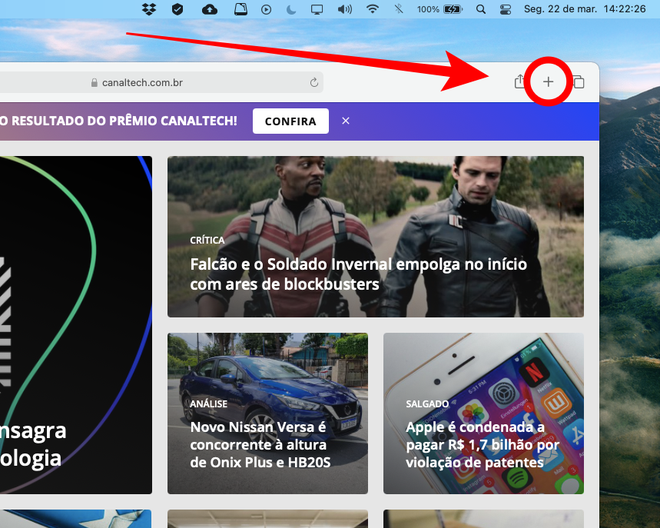Viewport: 660px width, 528px height.
Task: Open the cloud upload menu bar icon
Action: tap(209, 9)
